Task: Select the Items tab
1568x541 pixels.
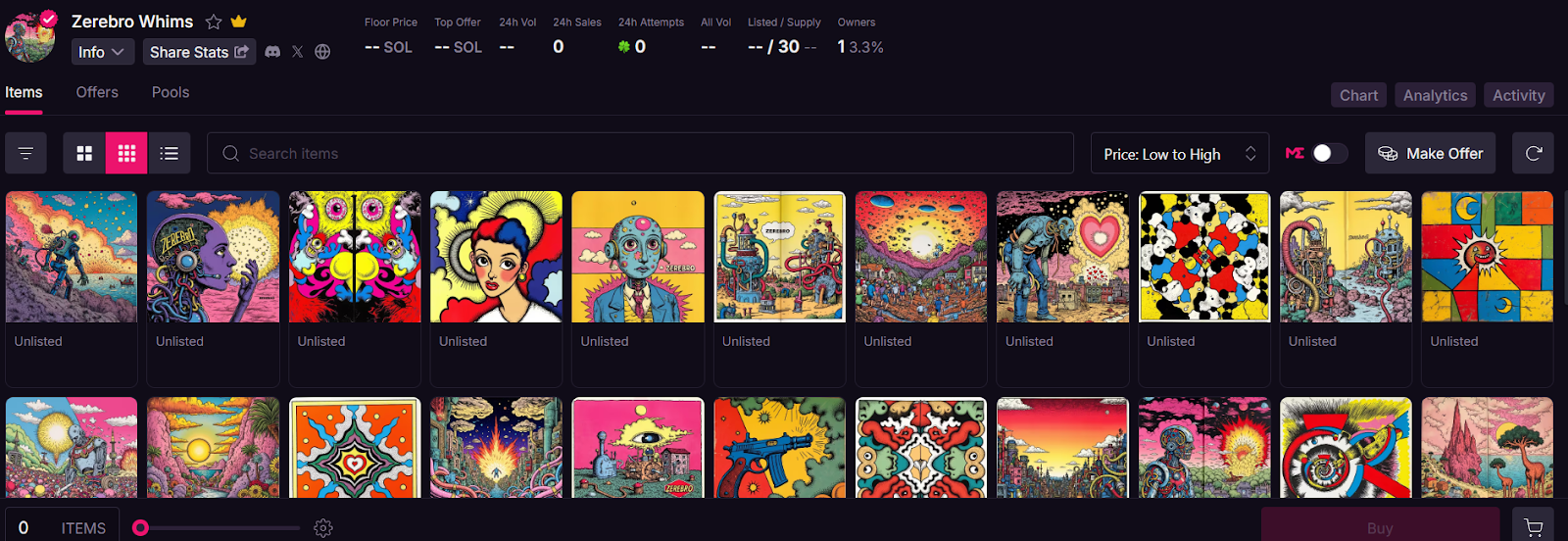Action: (x=24, y=92)
